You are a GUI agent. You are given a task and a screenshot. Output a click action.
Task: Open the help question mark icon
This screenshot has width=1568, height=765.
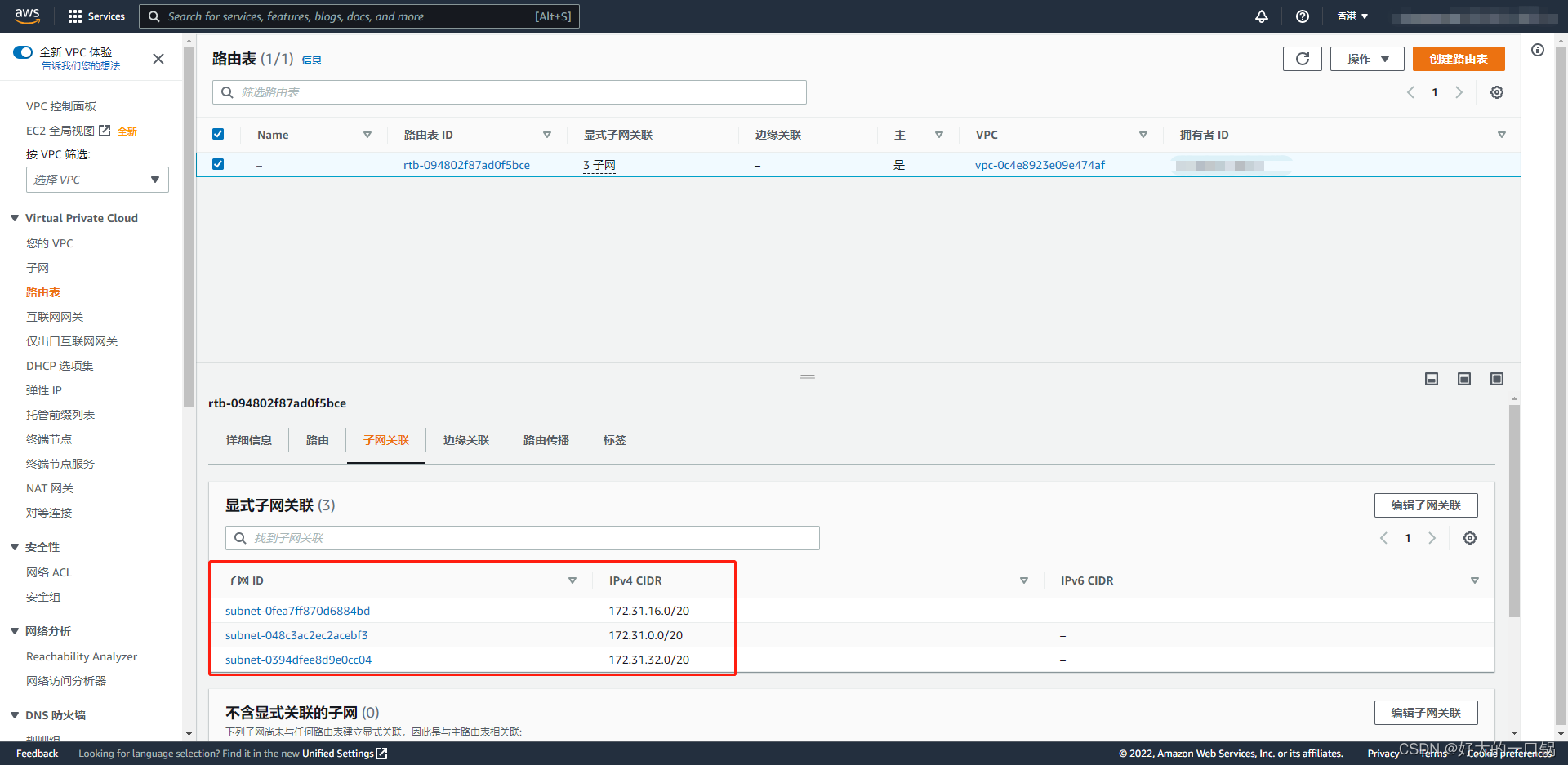point(1303,16)
